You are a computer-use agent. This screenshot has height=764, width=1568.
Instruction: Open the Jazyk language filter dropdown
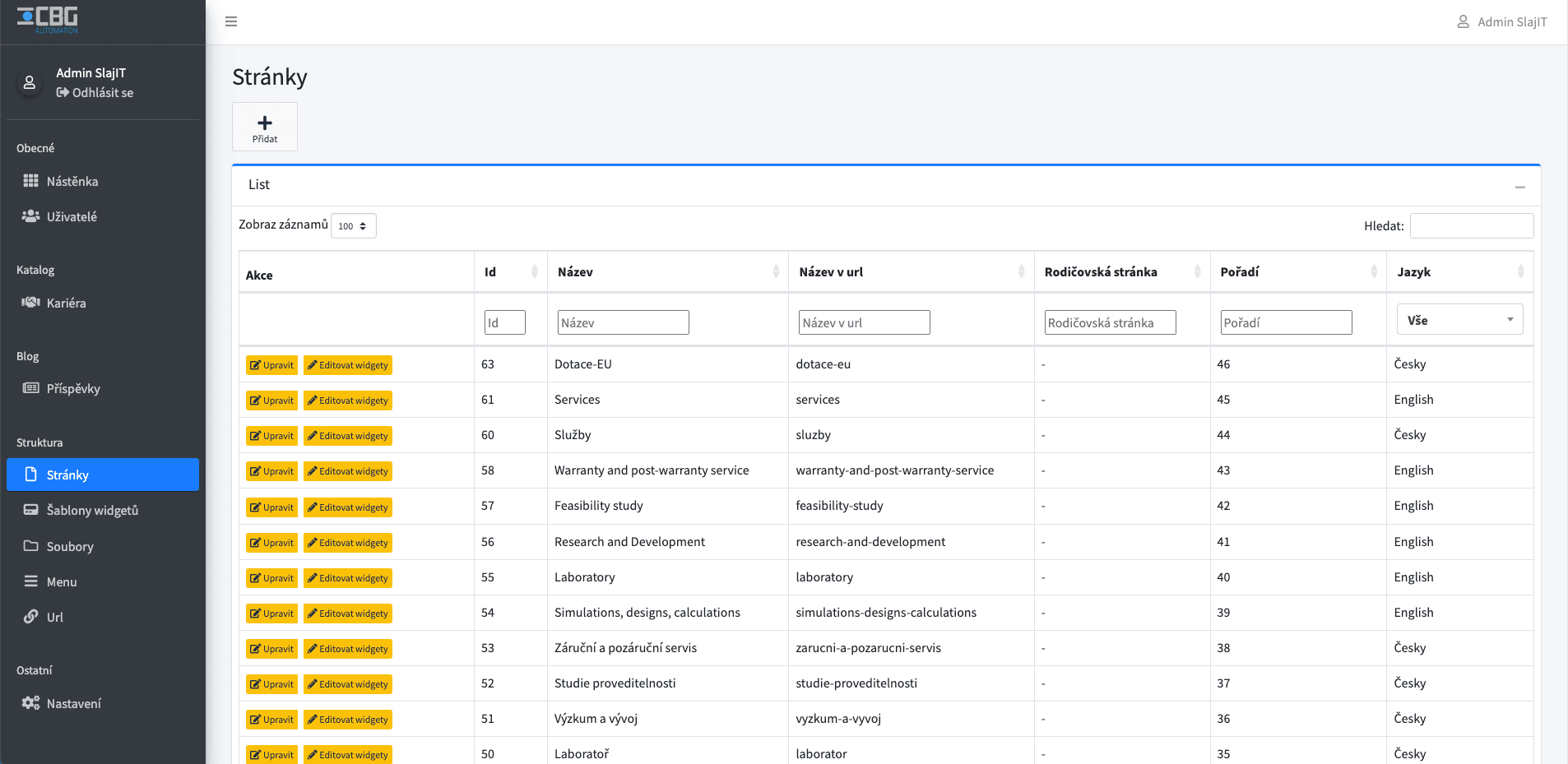pyautogui.click(x=1459, y=320)
